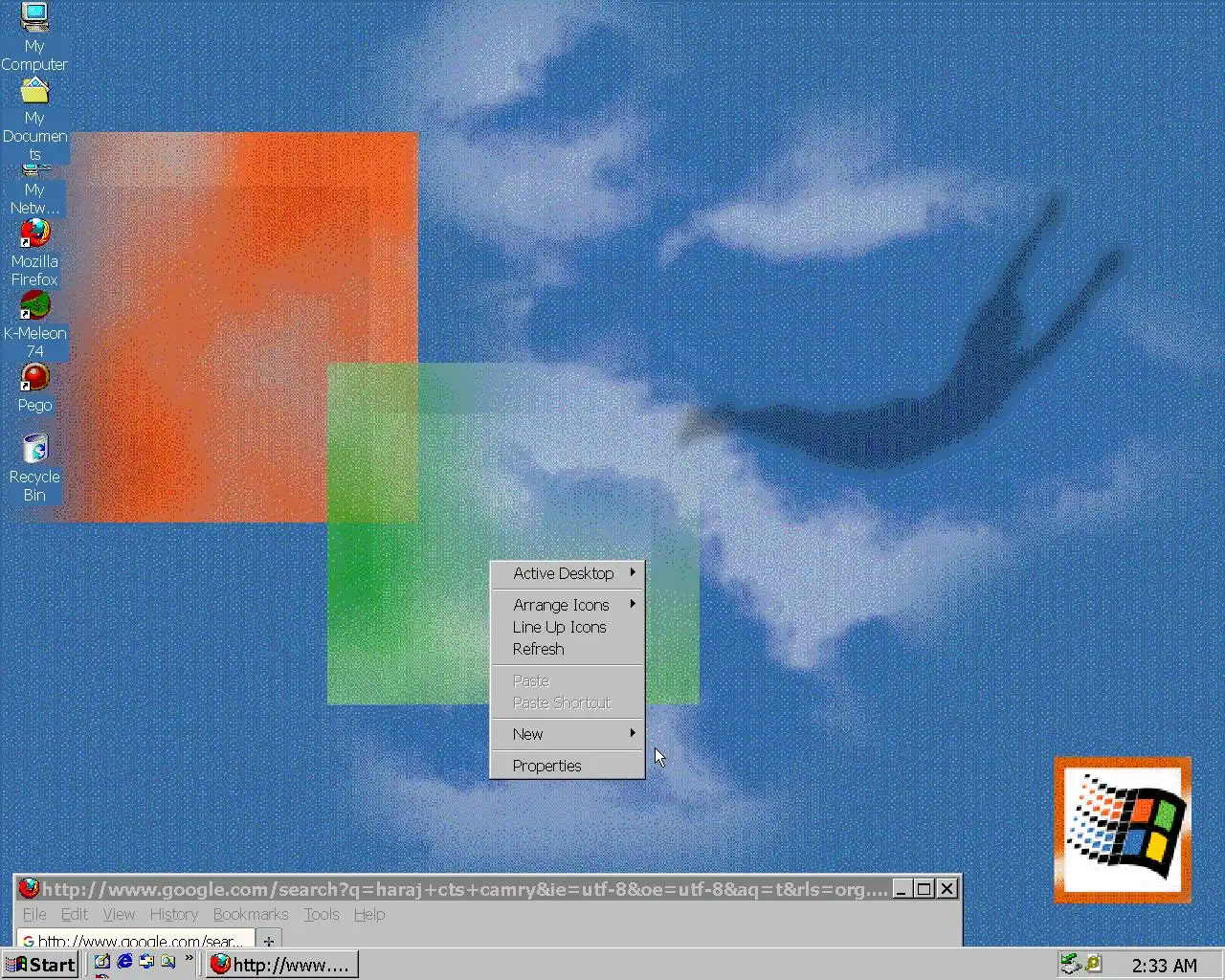The height and width of the screenshot is (980, 1225).
Task: Choose Refresh in the context menu
Action: [568, 649]
